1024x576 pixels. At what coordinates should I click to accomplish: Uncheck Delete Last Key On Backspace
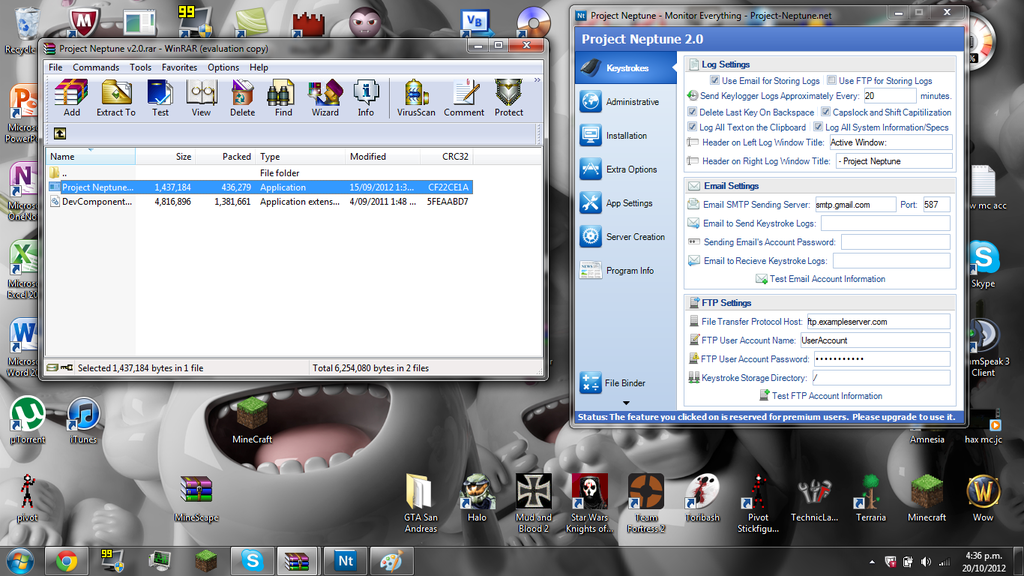click(x=693, y=113)
